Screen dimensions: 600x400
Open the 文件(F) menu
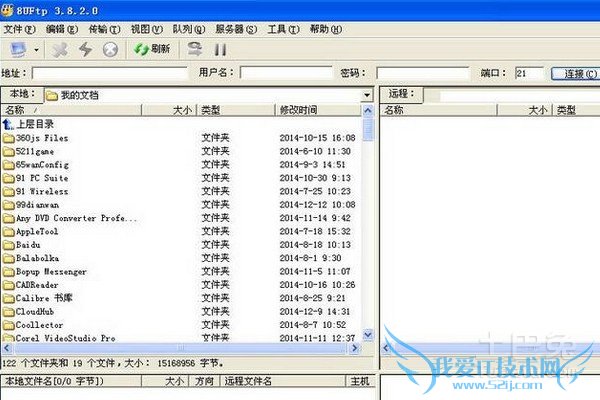(x=19, y=29)
